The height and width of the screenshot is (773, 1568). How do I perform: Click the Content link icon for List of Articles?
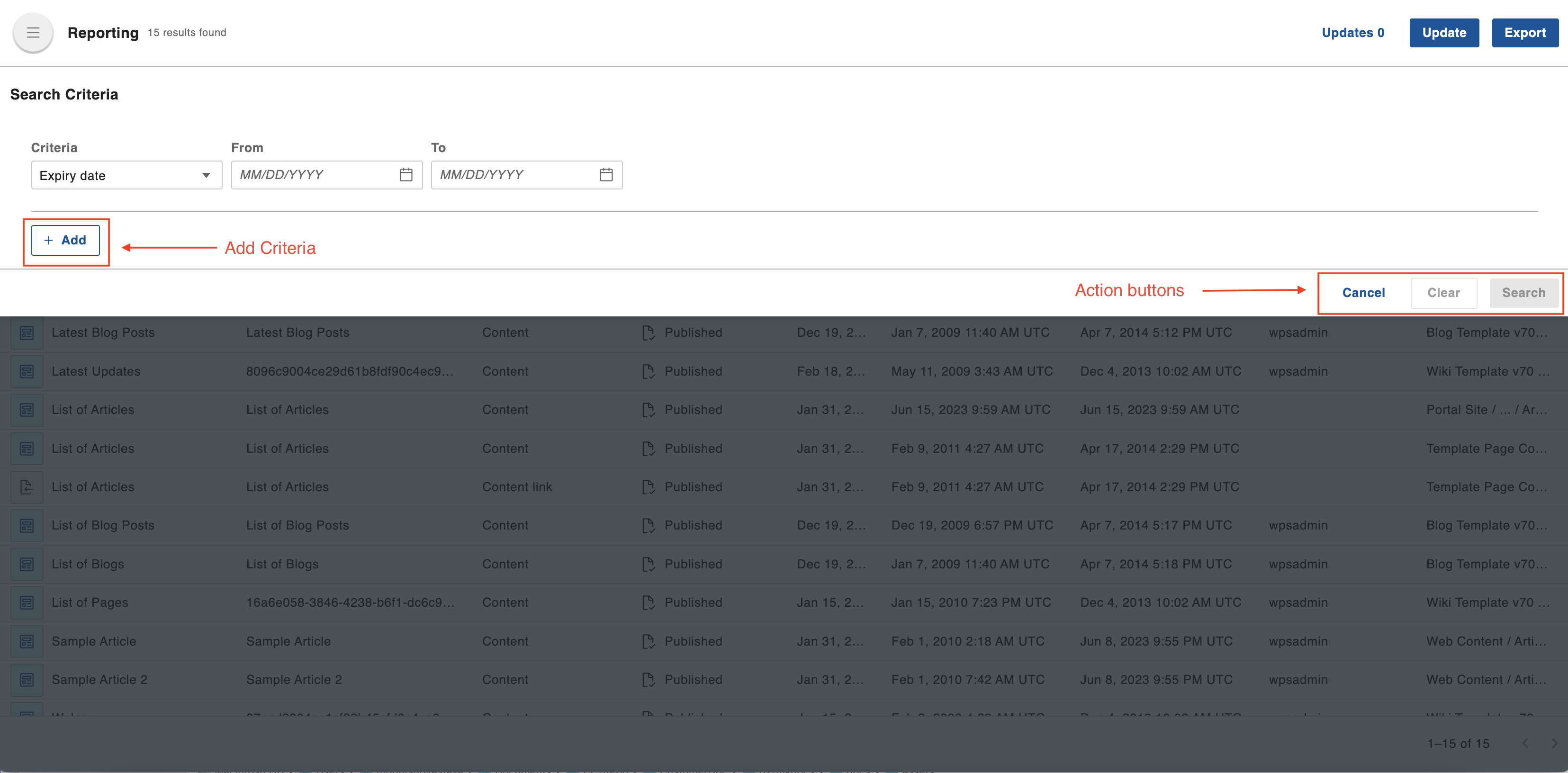27,487
